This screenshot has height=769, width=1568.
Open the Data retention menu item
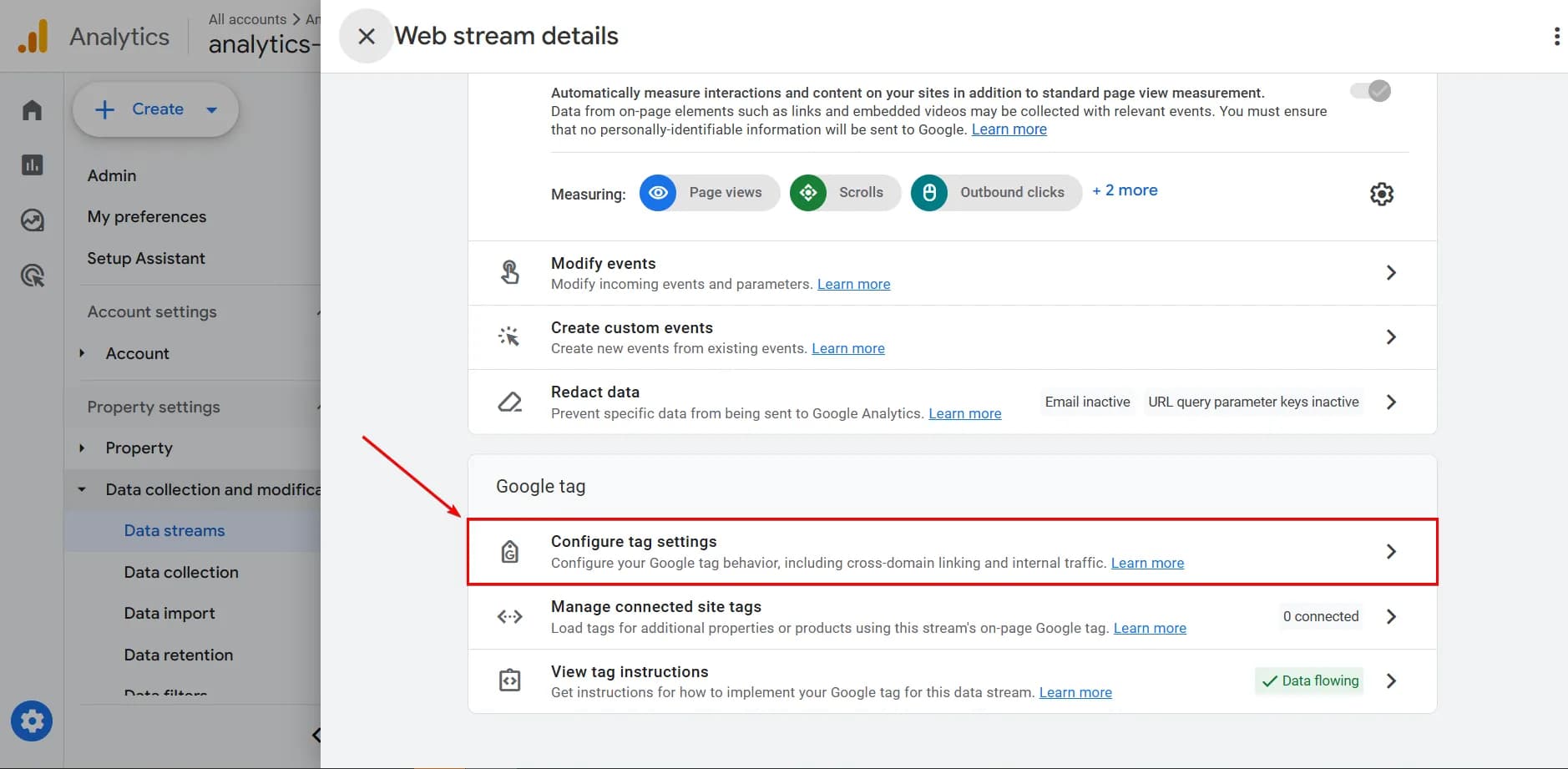point(179,655)
